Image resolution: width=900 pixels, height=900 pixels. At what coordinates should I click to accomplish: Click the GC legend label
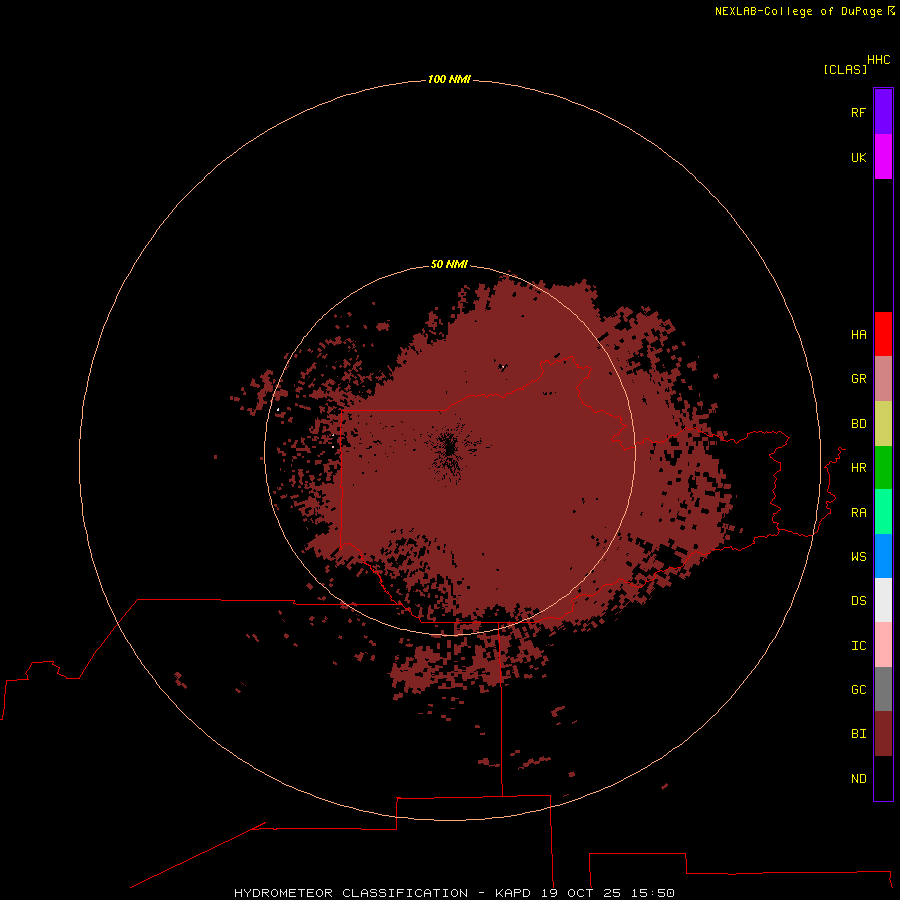pyautogui.click(x=858, y=690)
